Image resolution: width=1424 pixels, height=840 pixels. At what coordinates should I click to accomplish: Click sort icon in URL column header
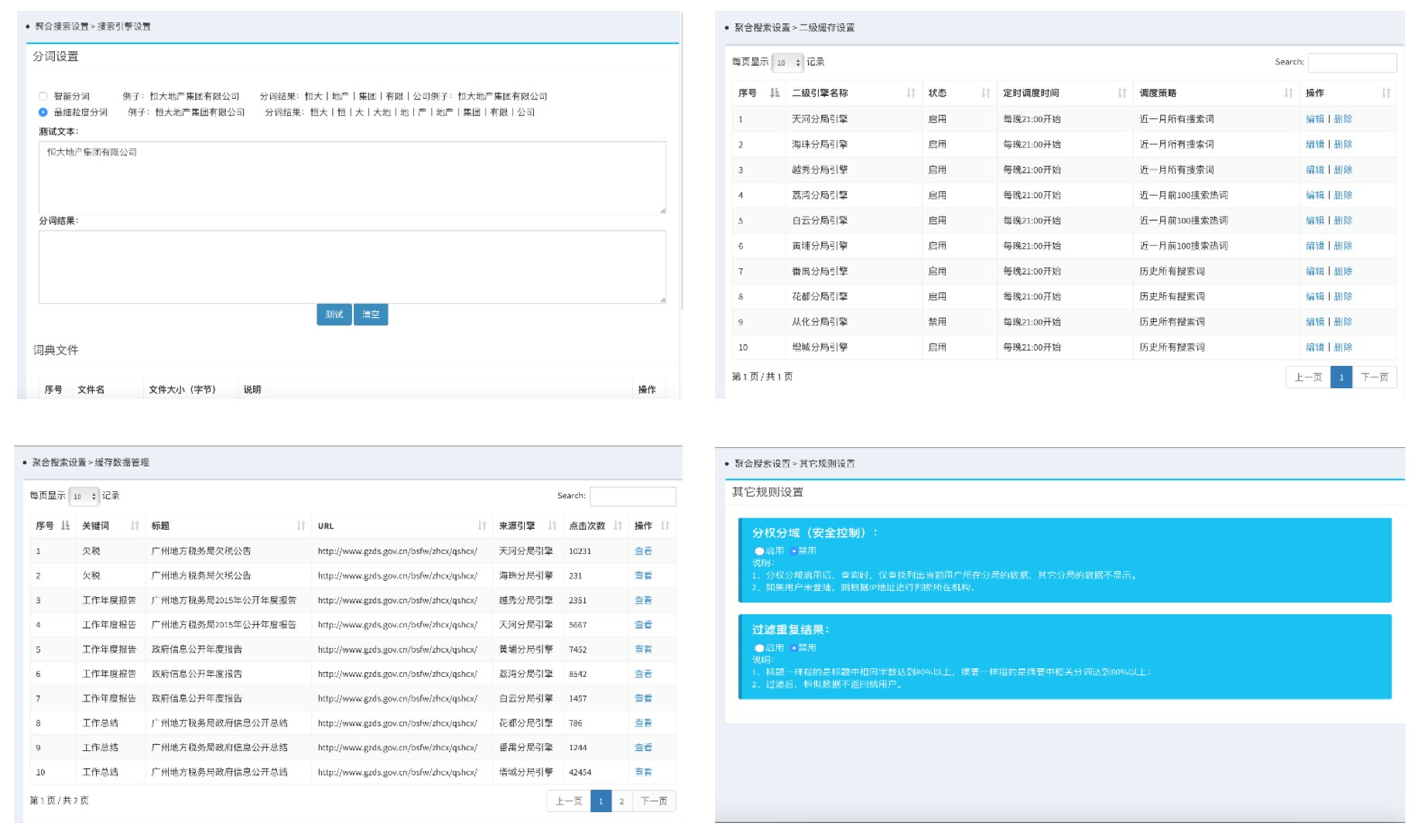482,526
